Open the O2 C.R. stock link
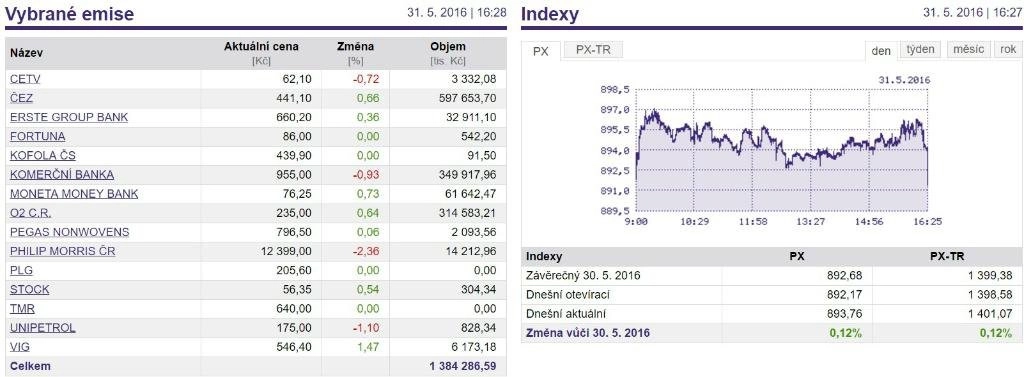The height and width of the screenshot is (377, 1024). 31,213
